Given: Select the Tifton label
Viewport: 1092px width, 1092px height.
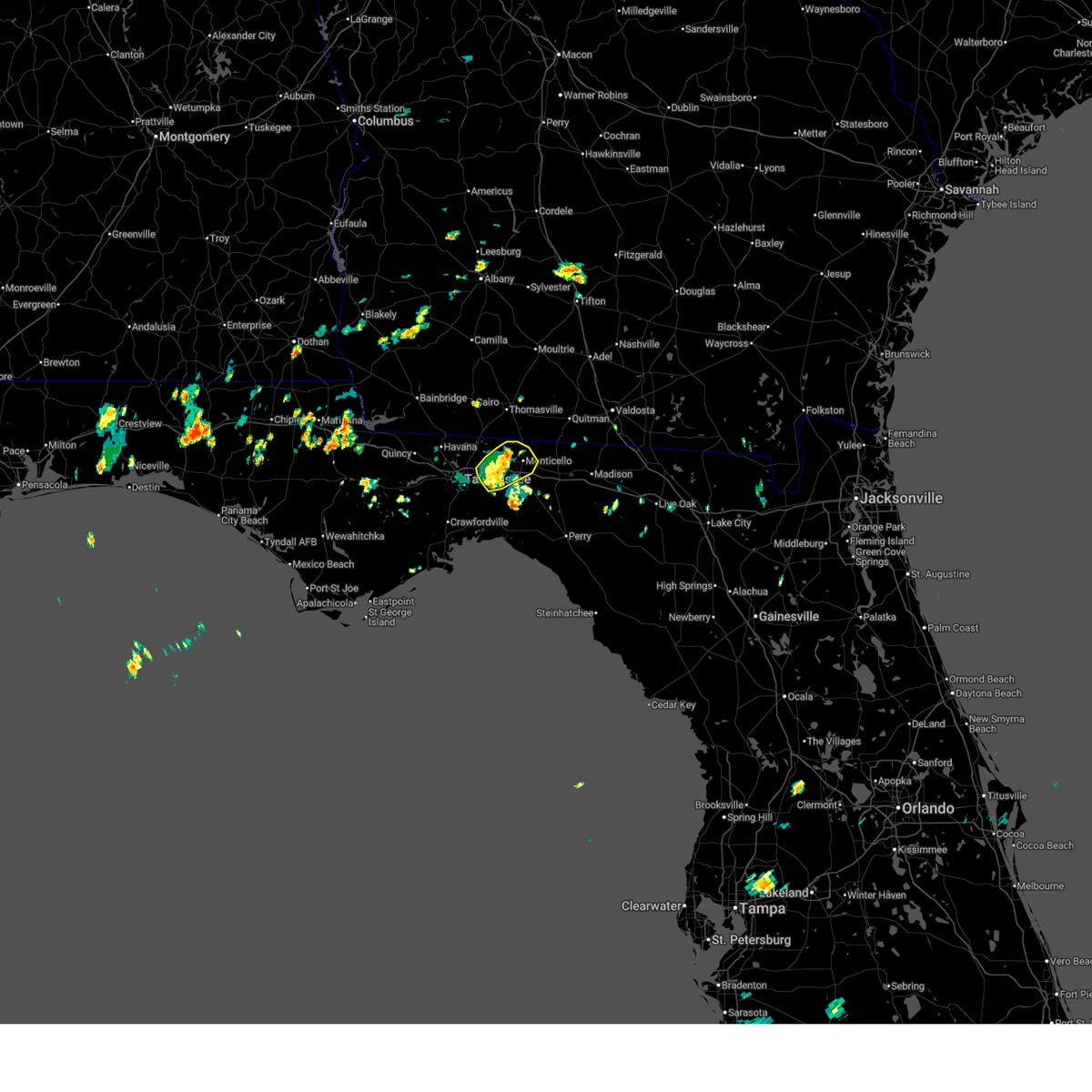Looking at the screenshot, I should click(592, 301).
